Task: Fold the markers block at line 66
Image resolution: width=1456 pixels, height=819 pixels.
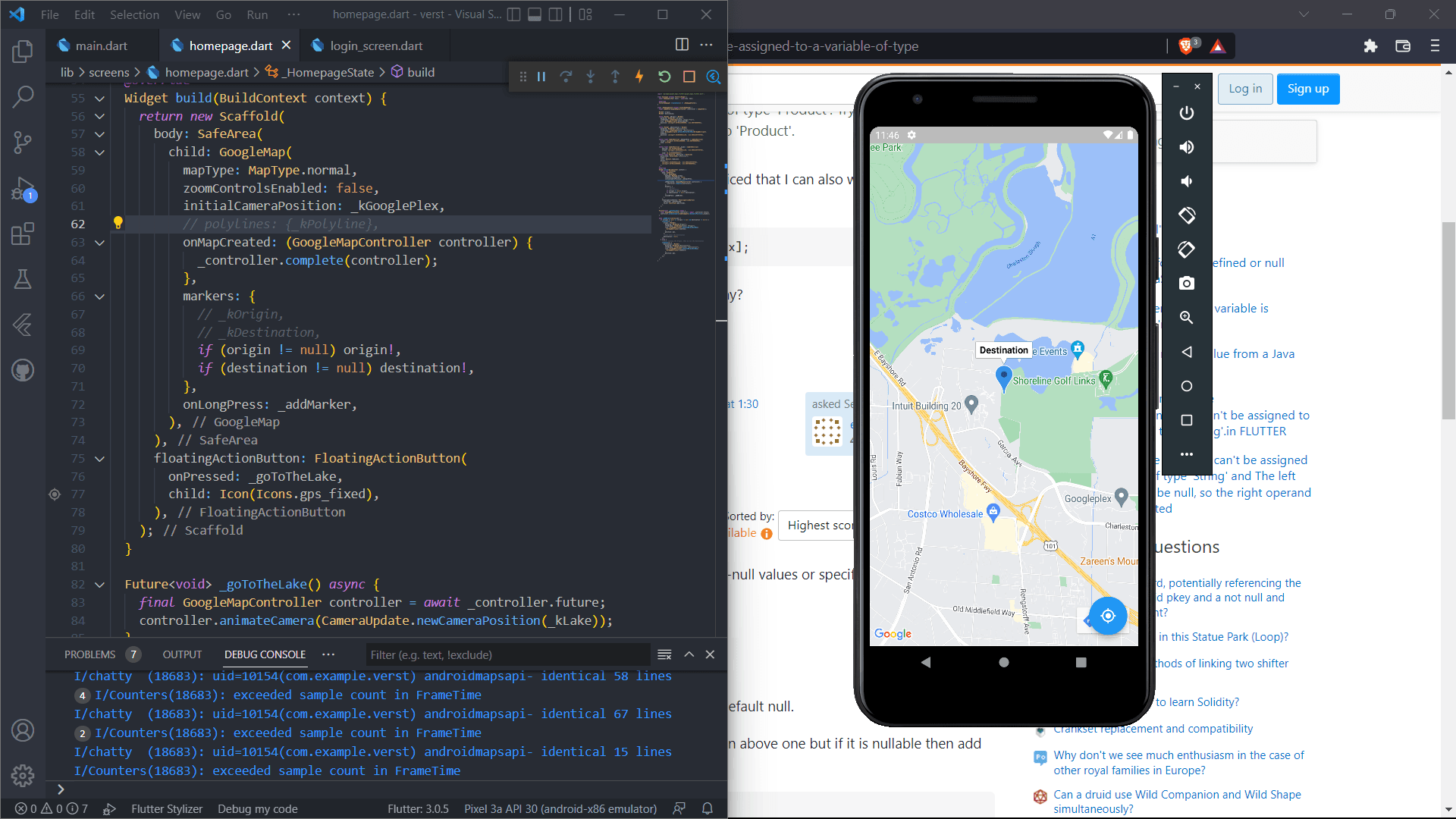Action: [x=99, y=297]
